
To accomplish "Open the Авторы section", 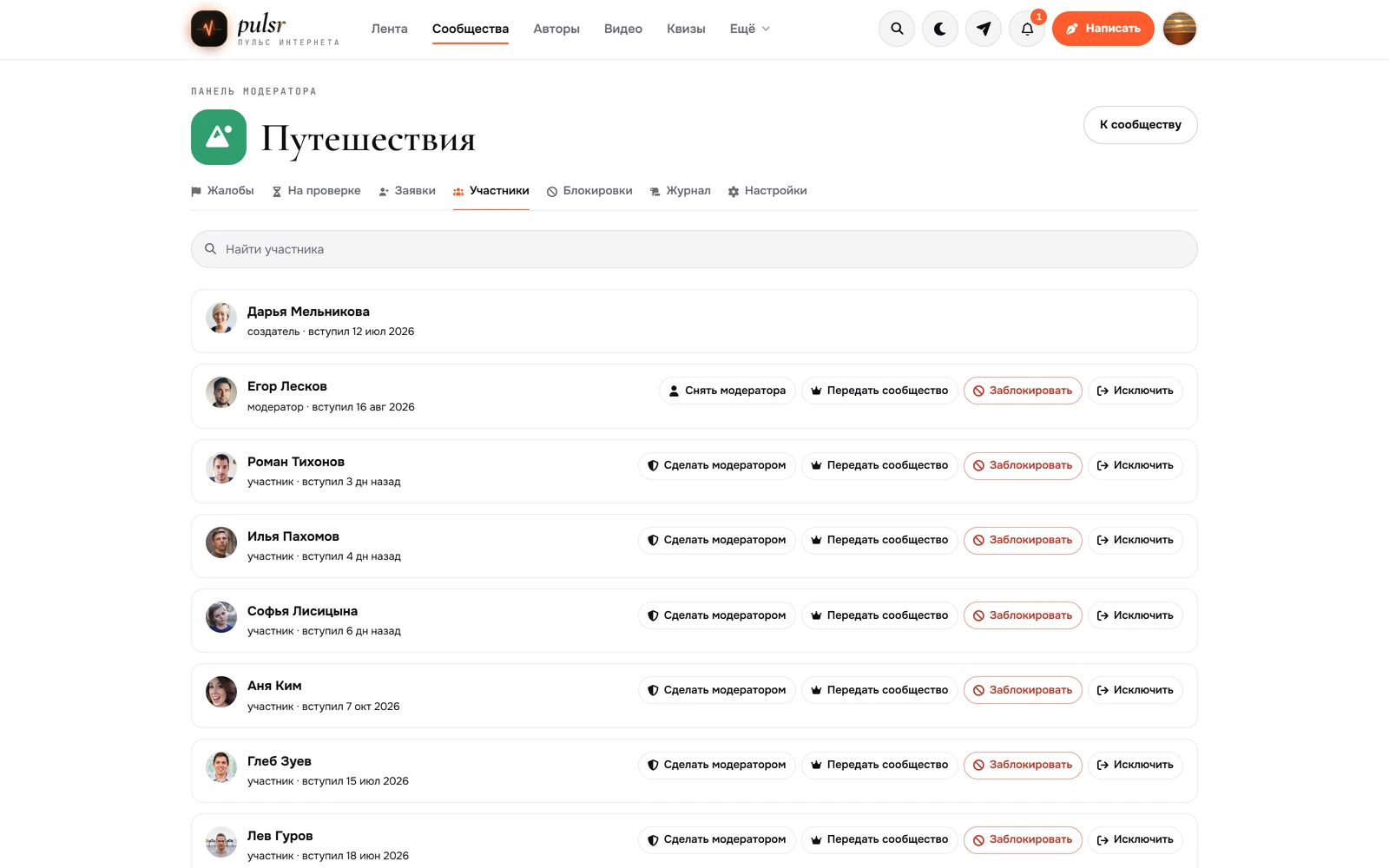I will tap(556, 29).
